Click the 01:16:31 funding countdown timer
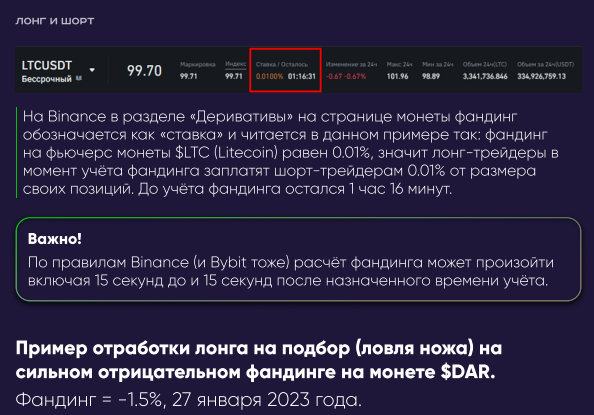 click(302, 76)
